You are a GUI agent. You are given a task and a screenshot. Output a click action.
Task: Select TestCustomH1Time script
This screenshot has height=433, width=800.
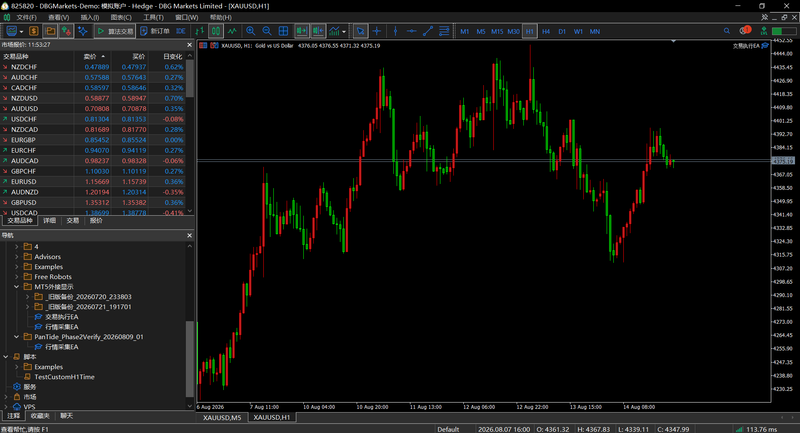64,377
